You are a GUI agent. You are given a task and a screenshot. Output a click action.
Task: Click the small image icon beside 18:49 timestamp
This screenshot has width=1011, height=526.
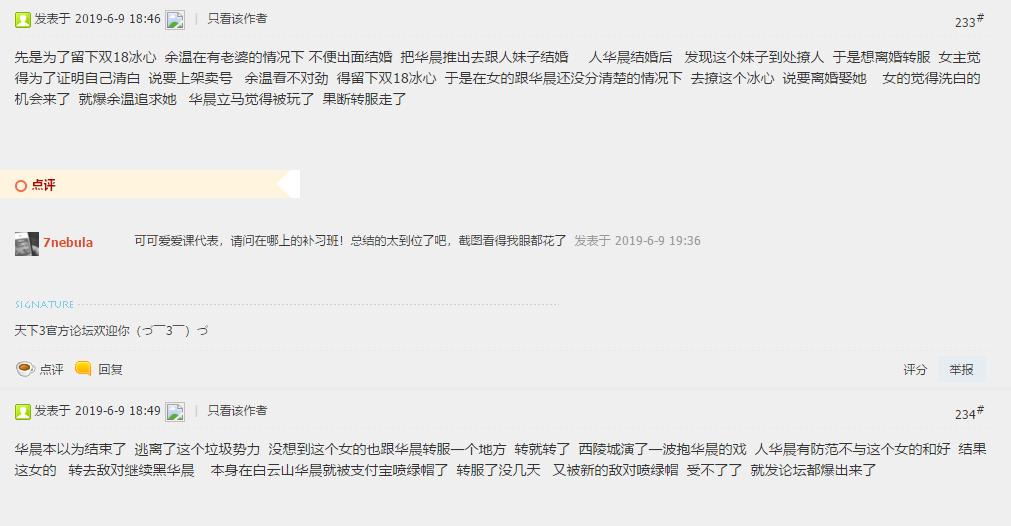click(175, 412)
